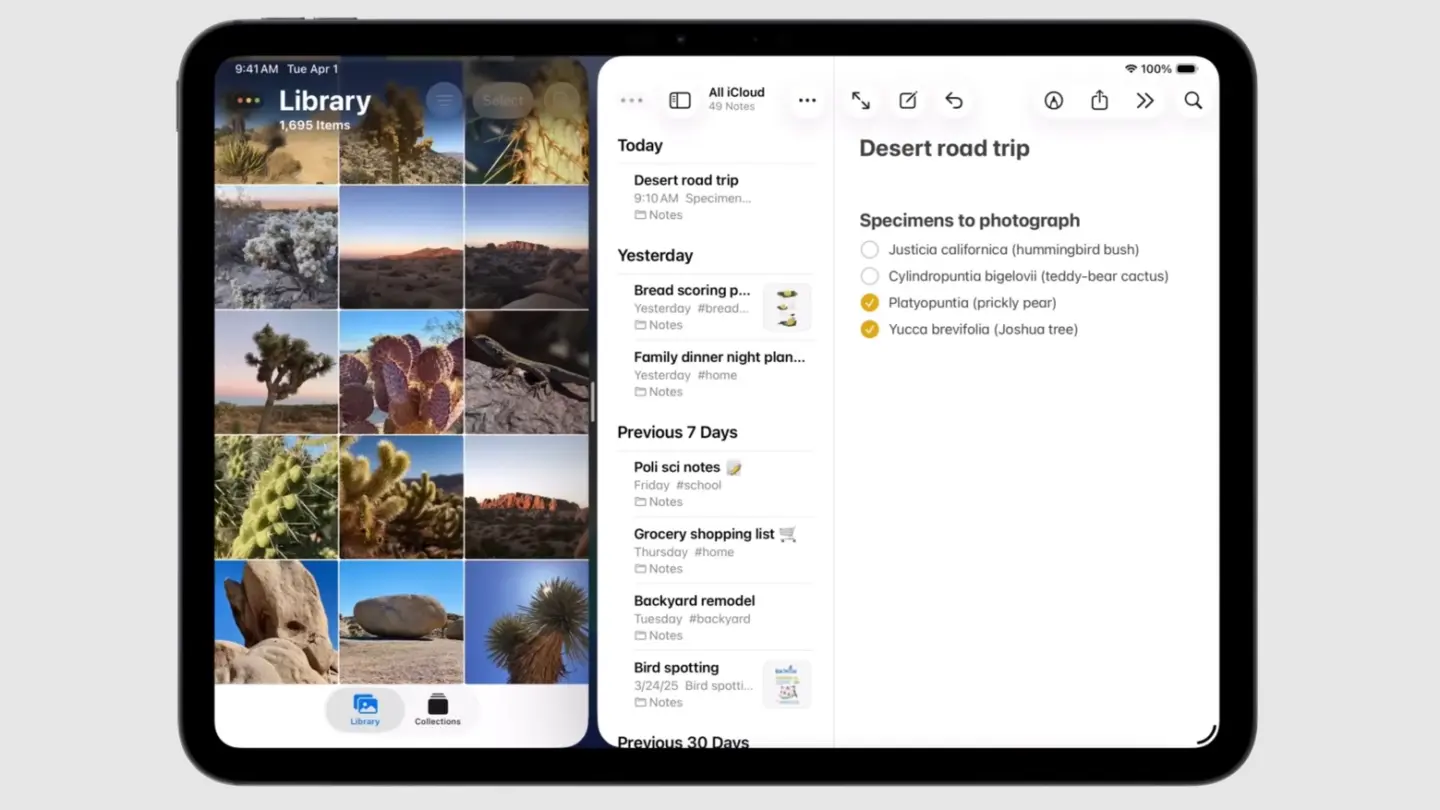Expand additional toolbar options with double chevron

tap(1146, 100)
